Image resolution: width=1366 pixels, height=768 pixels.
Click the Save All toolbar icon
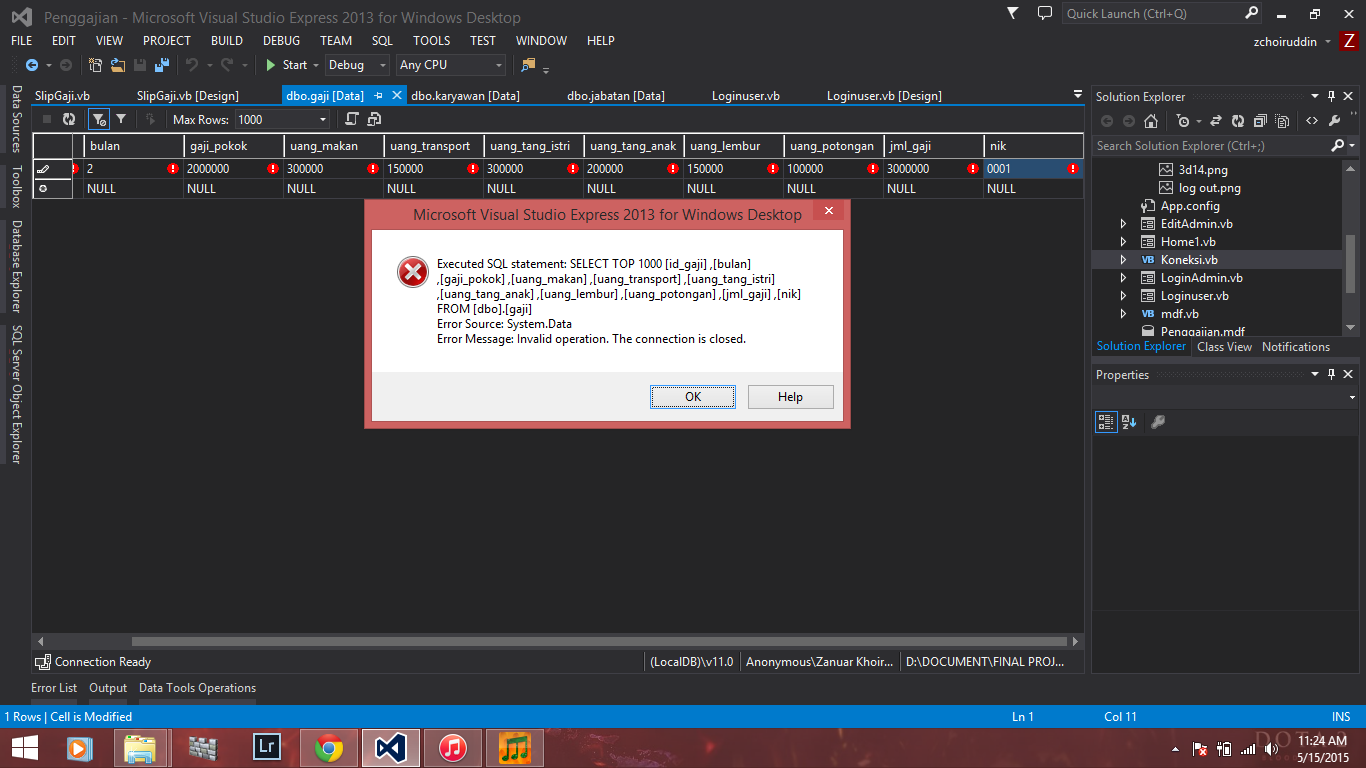point(161,65)
